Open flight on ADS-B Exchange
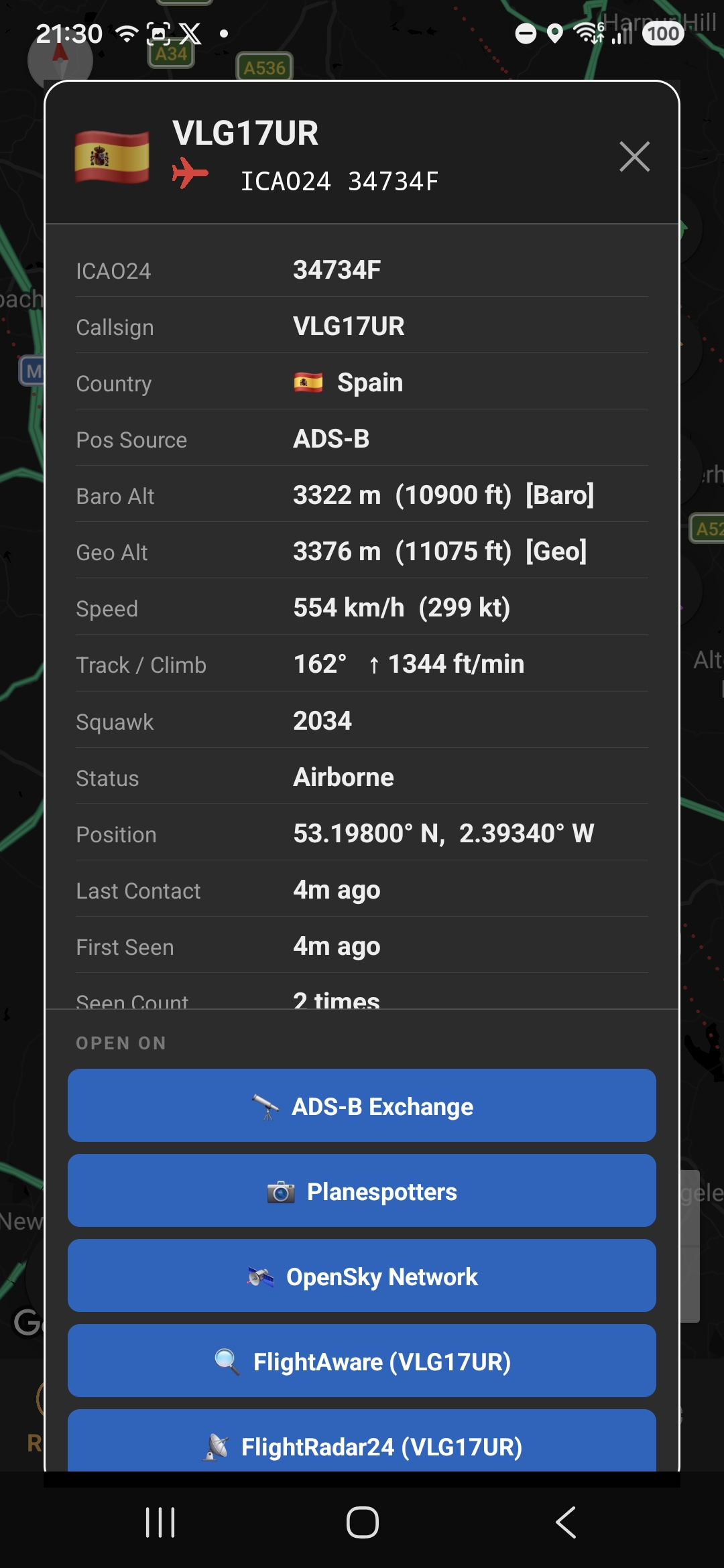724x1568 pixels. point(362,1106)
